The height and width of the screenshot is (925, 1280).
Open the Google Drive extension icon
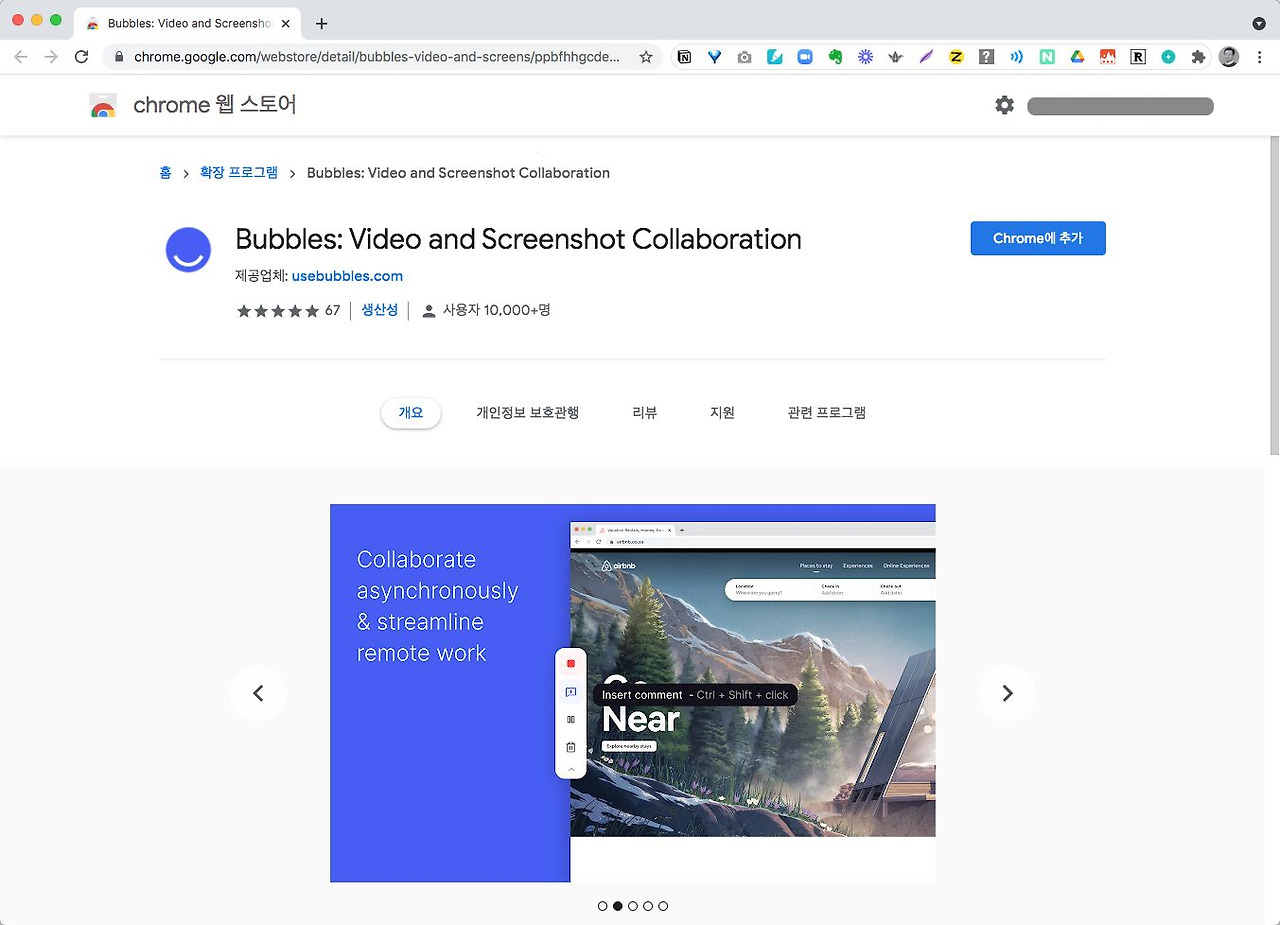coord(1077,57)
